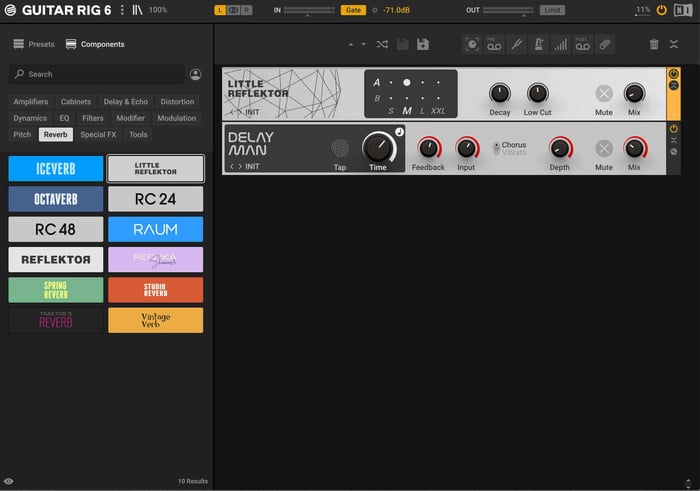This screenshot has height=491, width=700.
Task: Toggle the eye visibility icon bottom-left
Action: point(8,481)
